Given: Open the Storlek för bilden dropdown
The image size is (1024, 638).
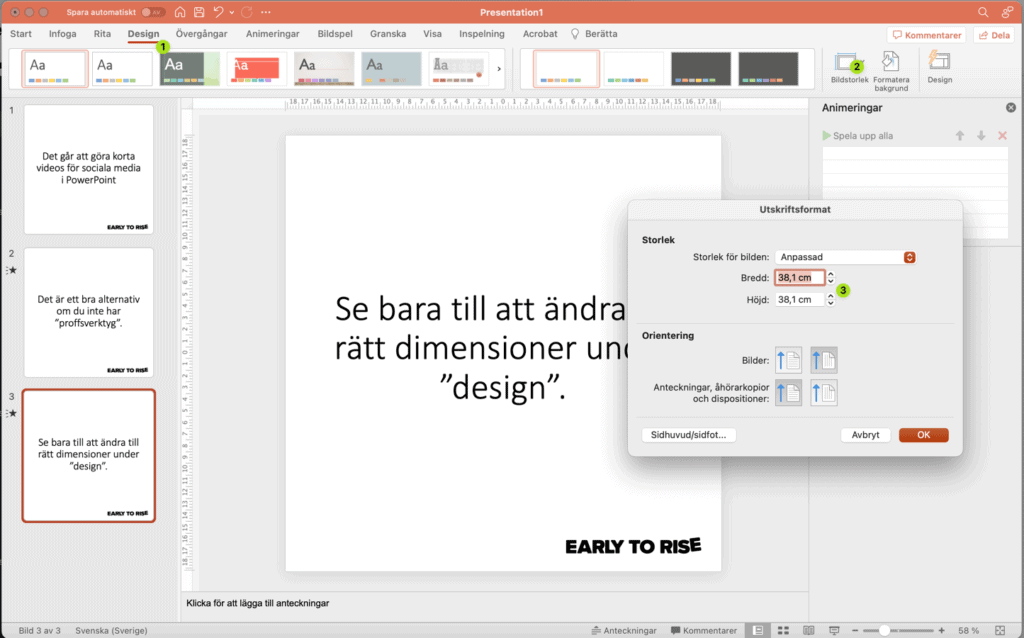Looking at the screenshot, I should pyautogui.click(x=846, y=257).
